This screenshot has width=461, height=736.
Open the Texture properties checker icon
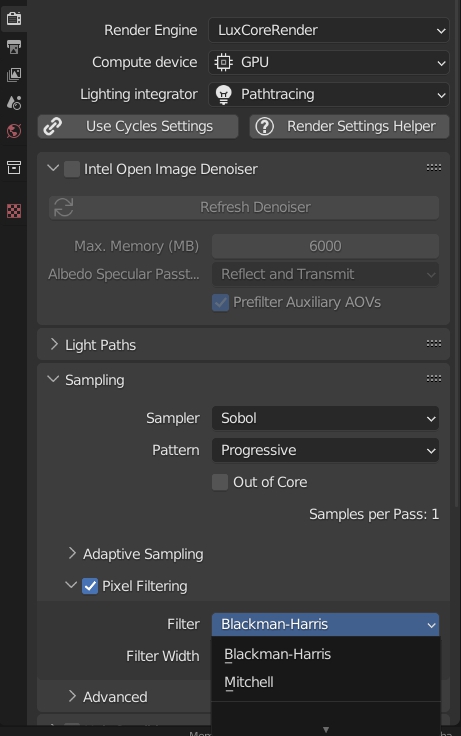point(14,211)
